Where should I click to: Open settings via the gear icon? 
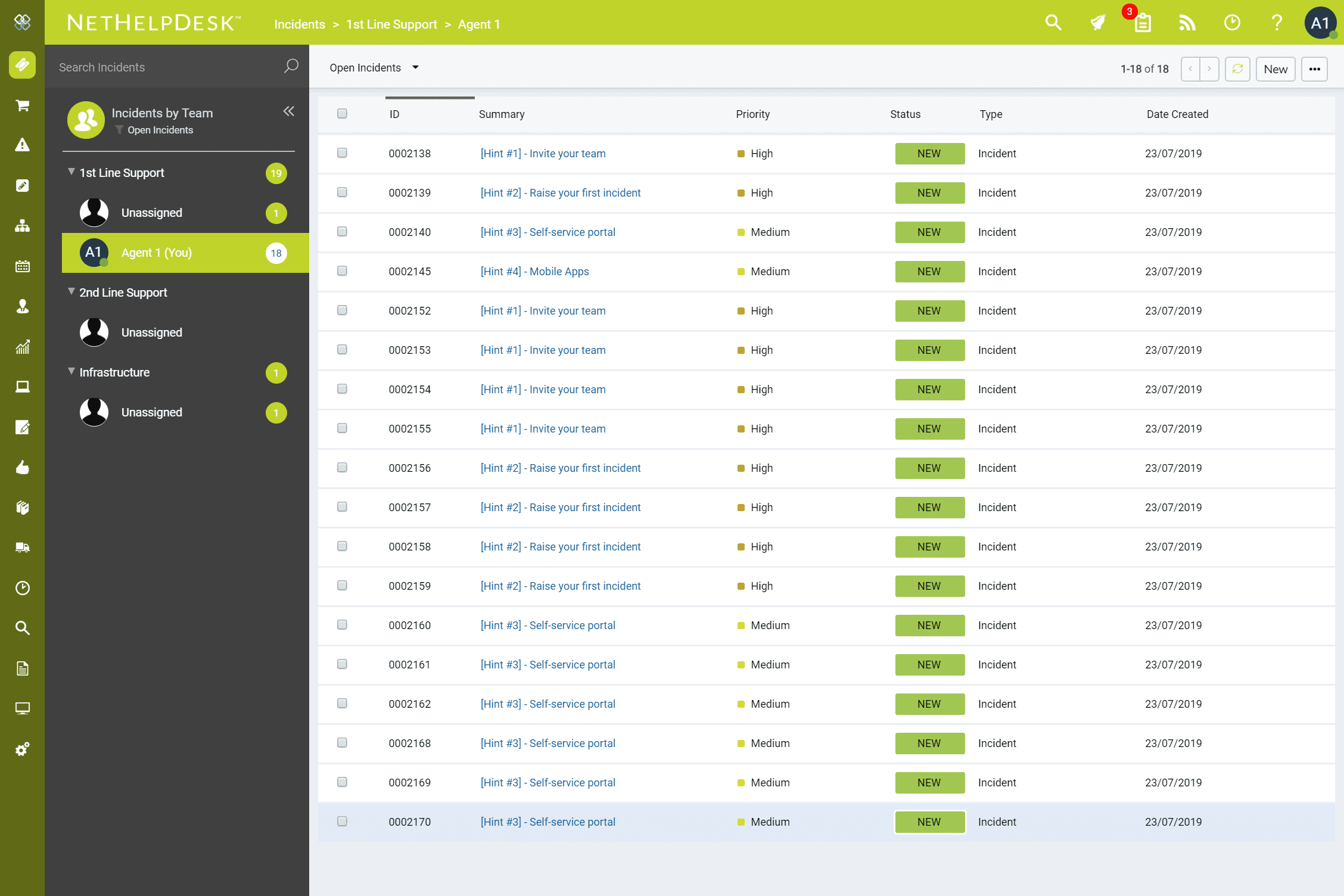point(22,749)
